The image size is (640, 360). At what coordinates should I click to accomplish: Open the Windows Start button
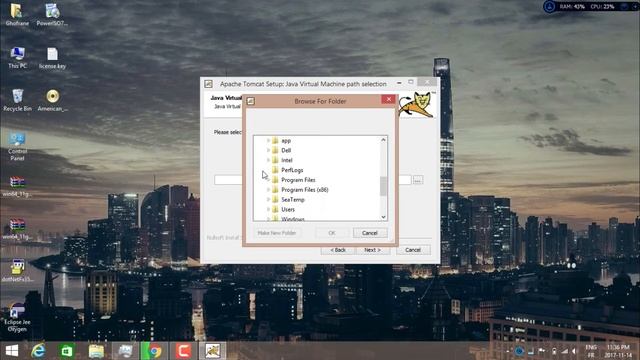coord(12,351)
